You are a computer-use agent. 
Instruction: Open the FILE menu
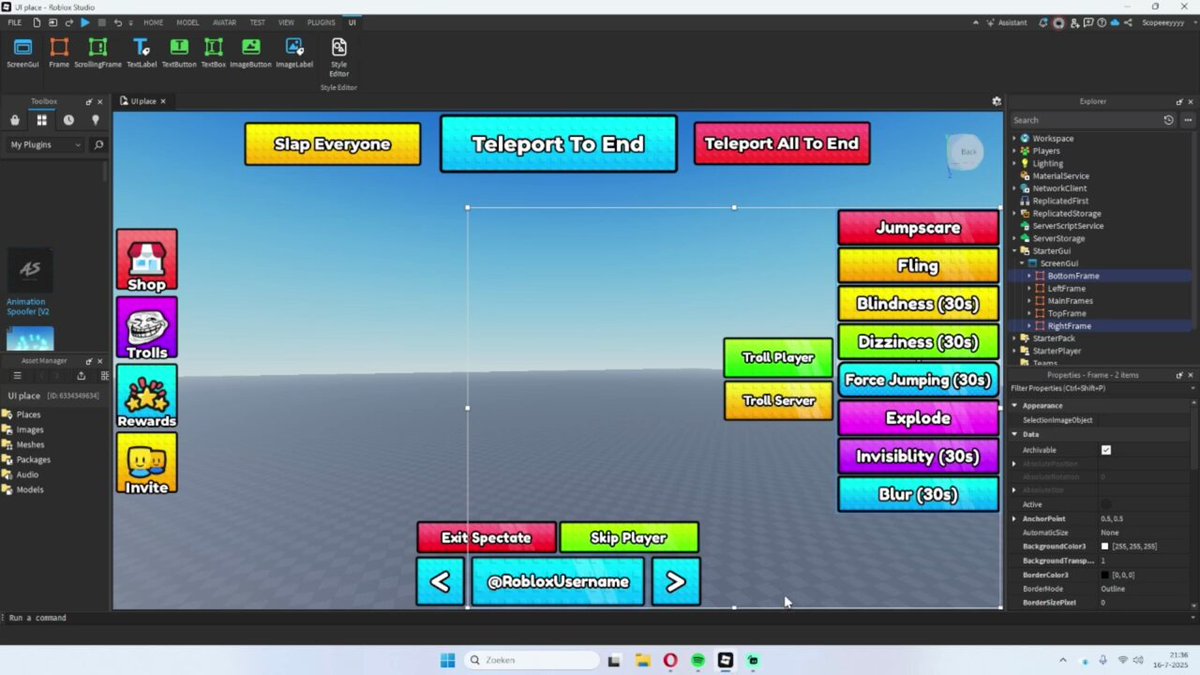(15, 22)
